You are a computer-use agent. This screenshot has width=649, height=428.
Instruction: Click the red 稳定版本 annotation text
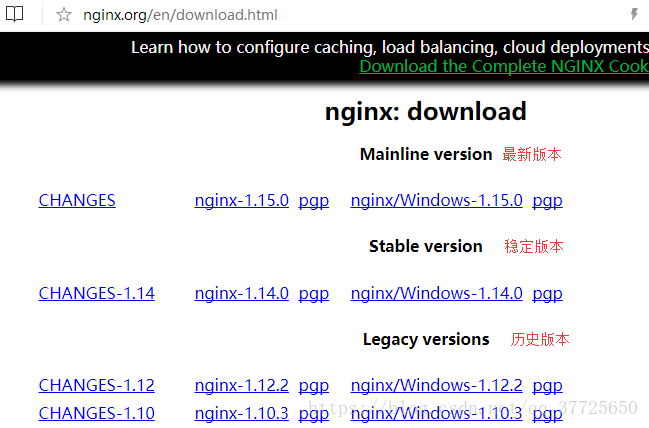pyautogui.click(x=534, y=246)
